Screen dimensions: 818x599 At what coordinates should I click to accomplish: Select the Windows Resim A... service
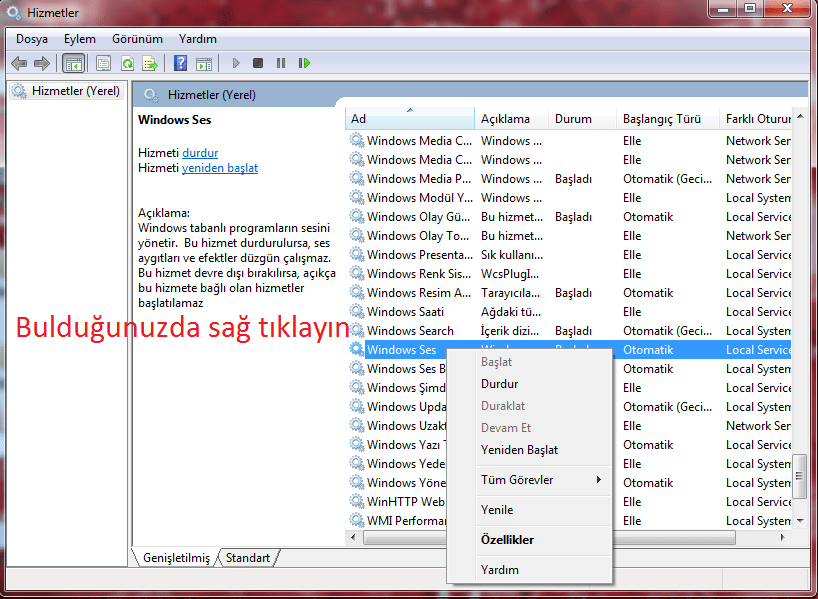pos(569,293)
